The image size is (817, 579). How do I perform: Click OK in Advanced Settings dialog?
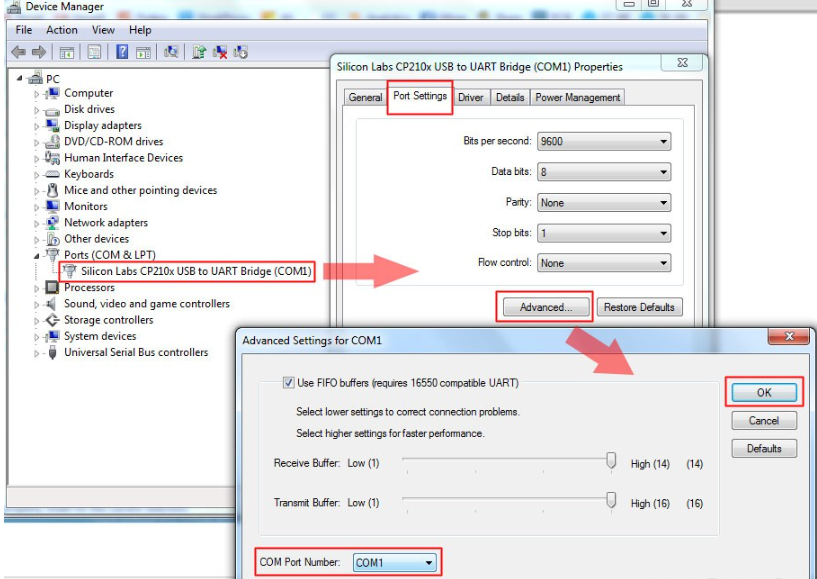click(763, 392)
